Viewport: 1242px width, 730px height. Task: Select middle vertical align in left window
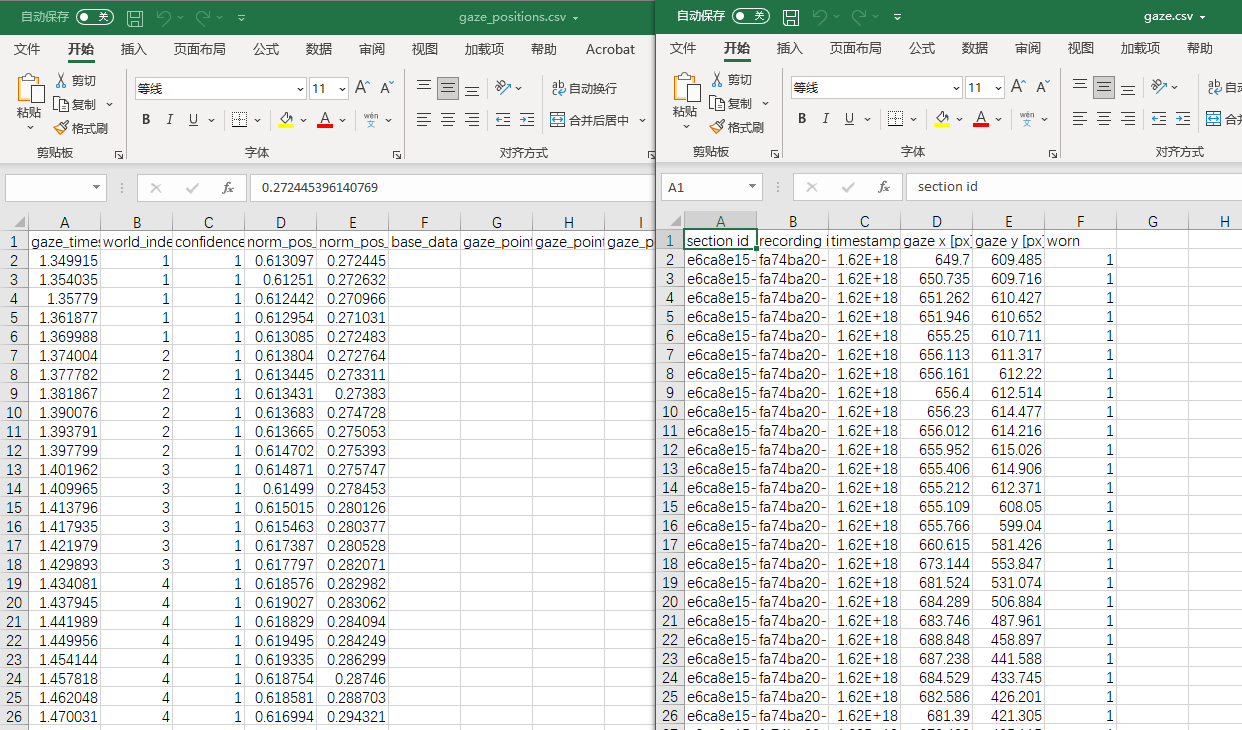tap(448, 88)
